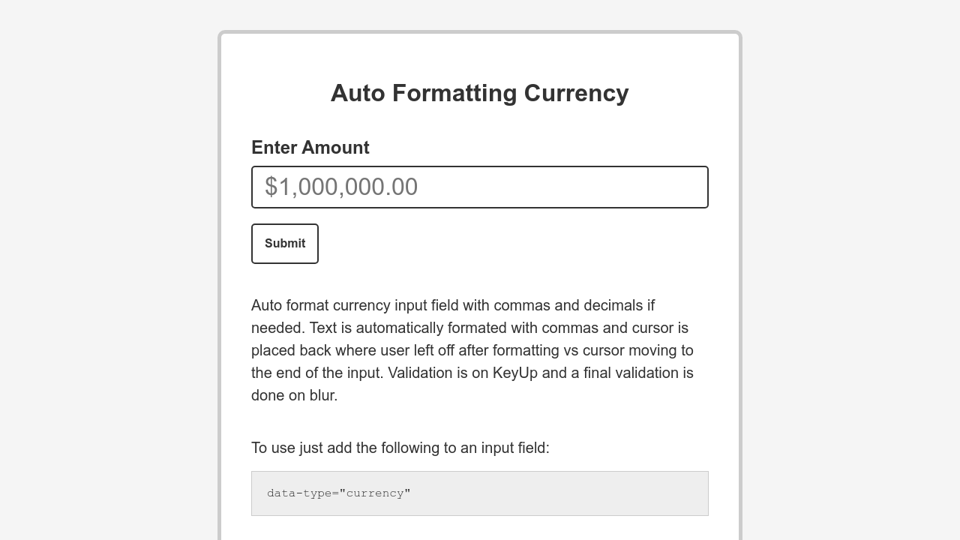Click the "currency" string in code snippet
Image resolution: width=960 pixels, height=540 pixels.
pos(375,493)
